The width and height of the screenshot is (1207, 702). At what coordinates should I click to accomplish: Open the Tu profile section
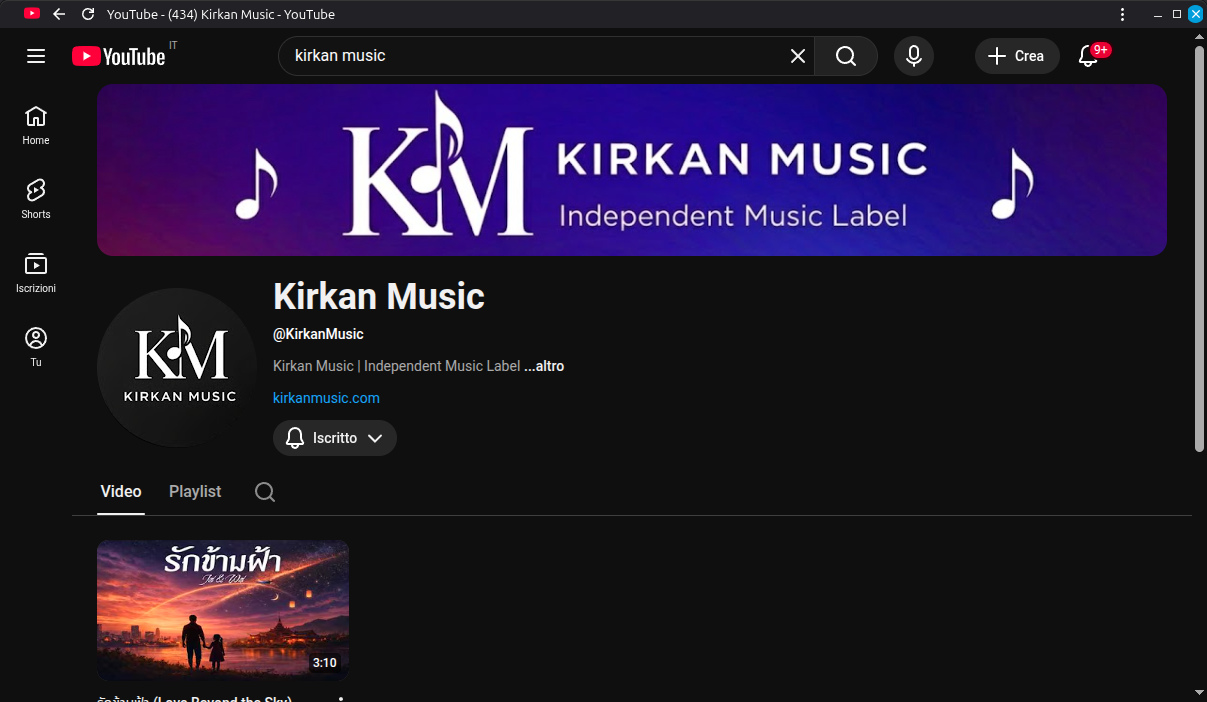[35, 345]
